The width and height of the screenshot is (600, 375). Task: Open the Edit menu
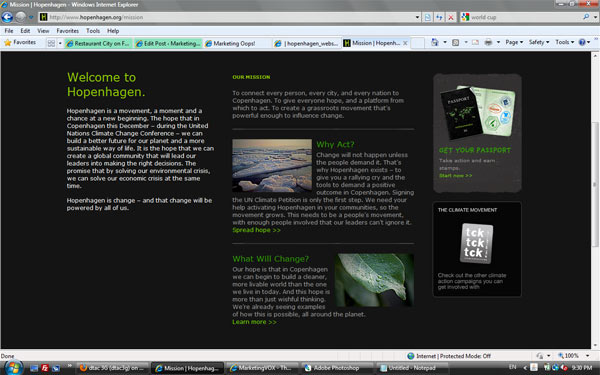(x=25, y=31)
